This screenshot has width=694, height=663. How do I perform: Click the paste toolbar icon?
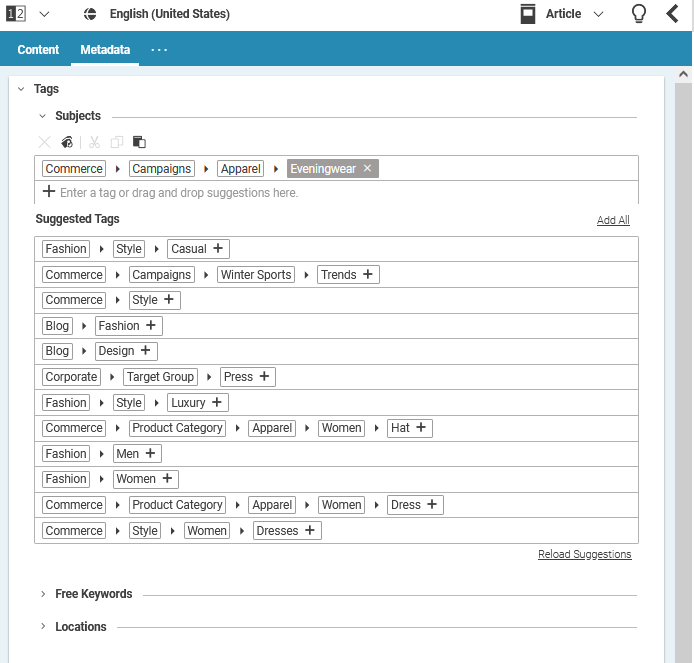pos(139,143)
